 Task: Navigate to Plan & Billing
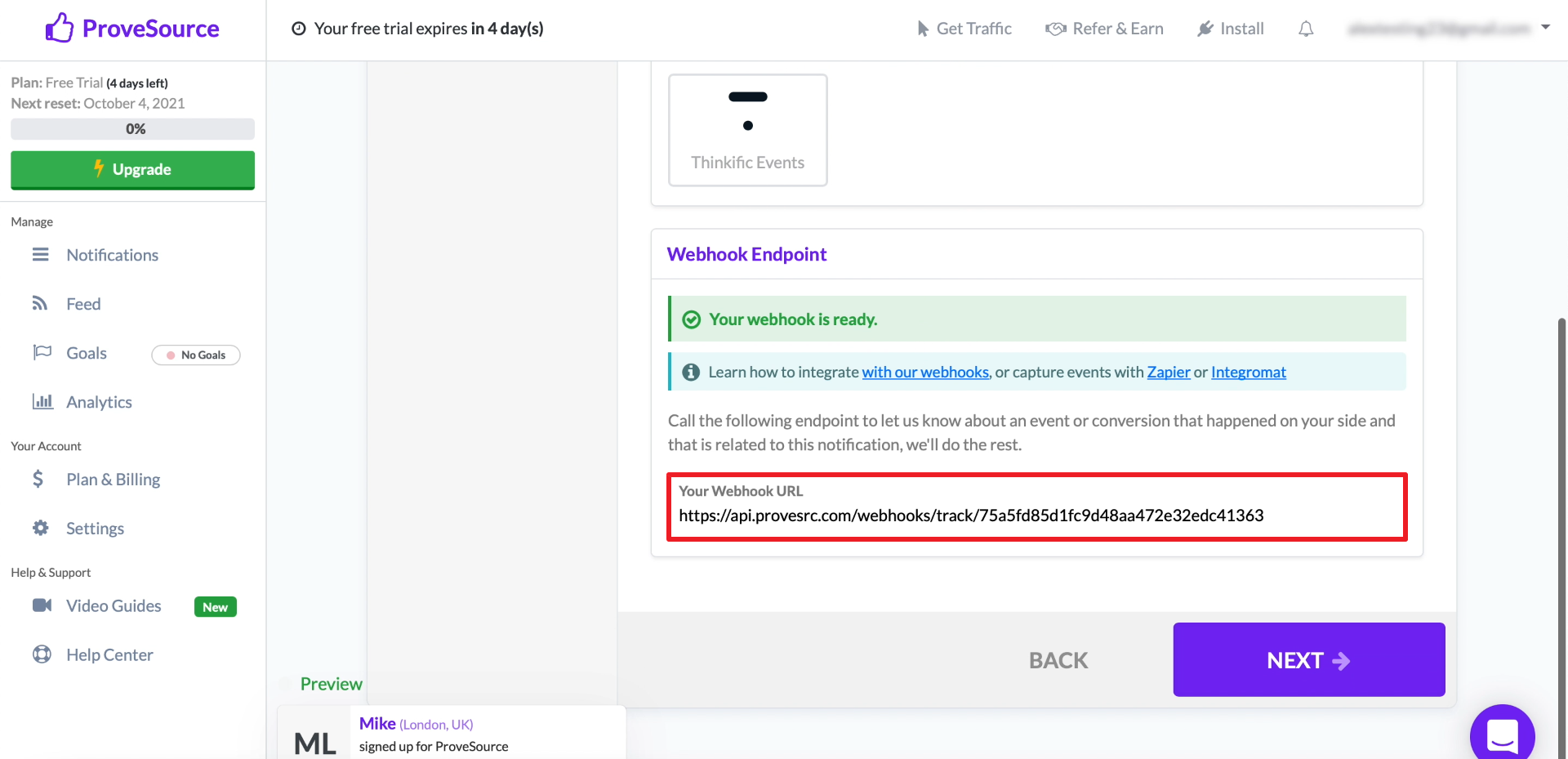click(114, 480)
